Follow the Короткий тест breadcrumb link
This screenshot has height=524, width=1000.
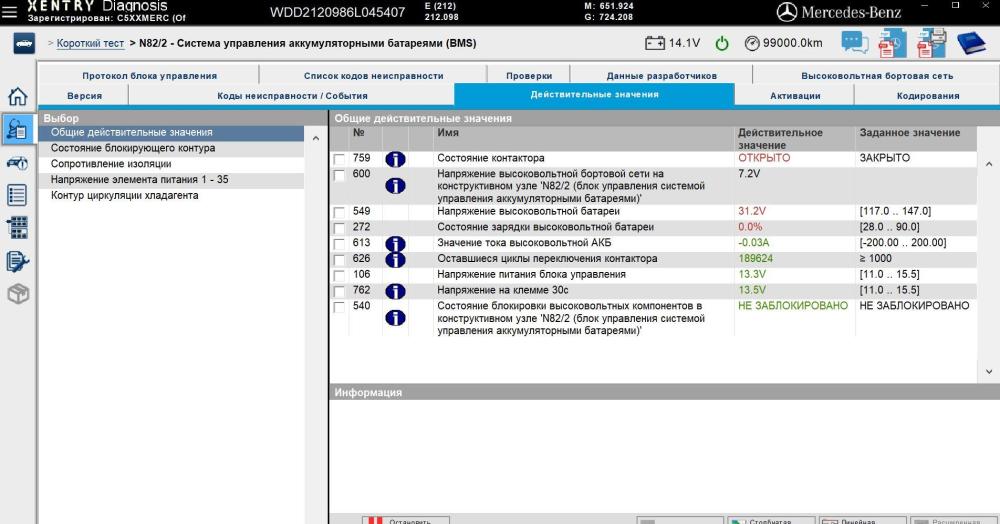90,43
